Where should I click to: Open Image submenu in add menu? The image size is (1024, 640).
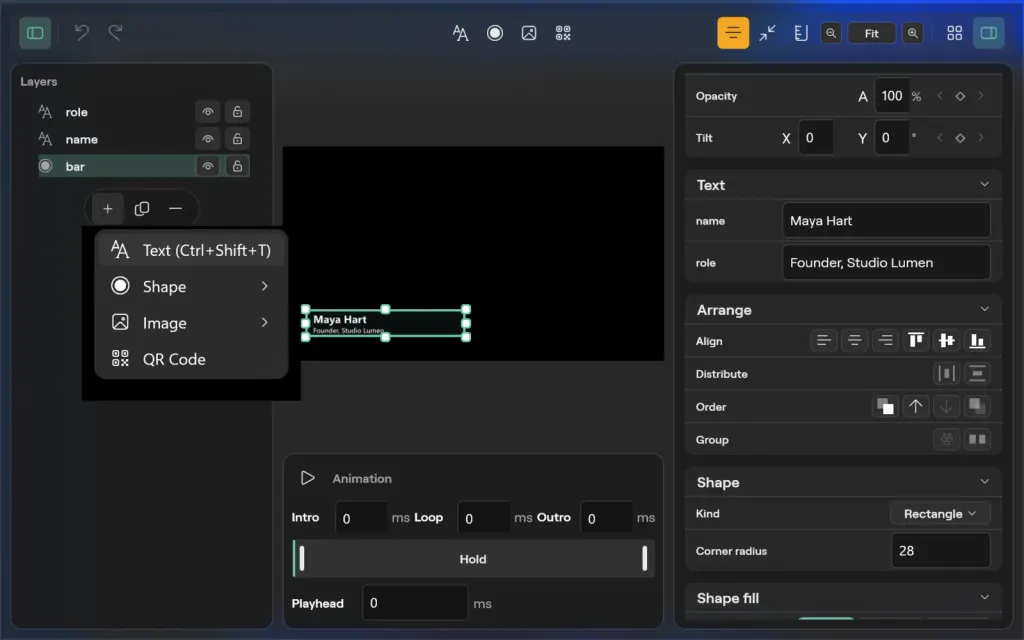click(191, 323)
